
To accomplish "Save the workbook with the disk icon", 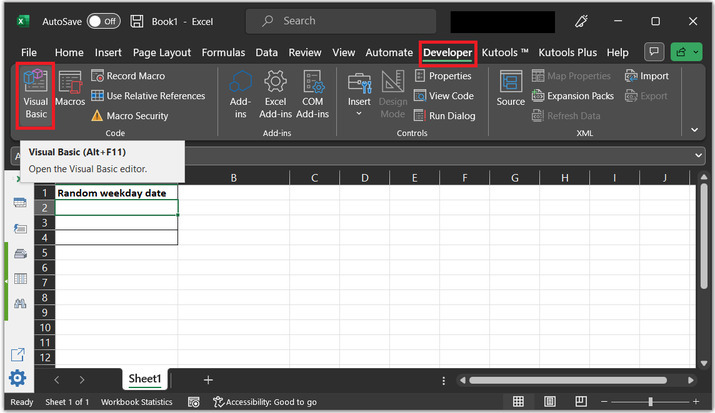I will 137,21.
